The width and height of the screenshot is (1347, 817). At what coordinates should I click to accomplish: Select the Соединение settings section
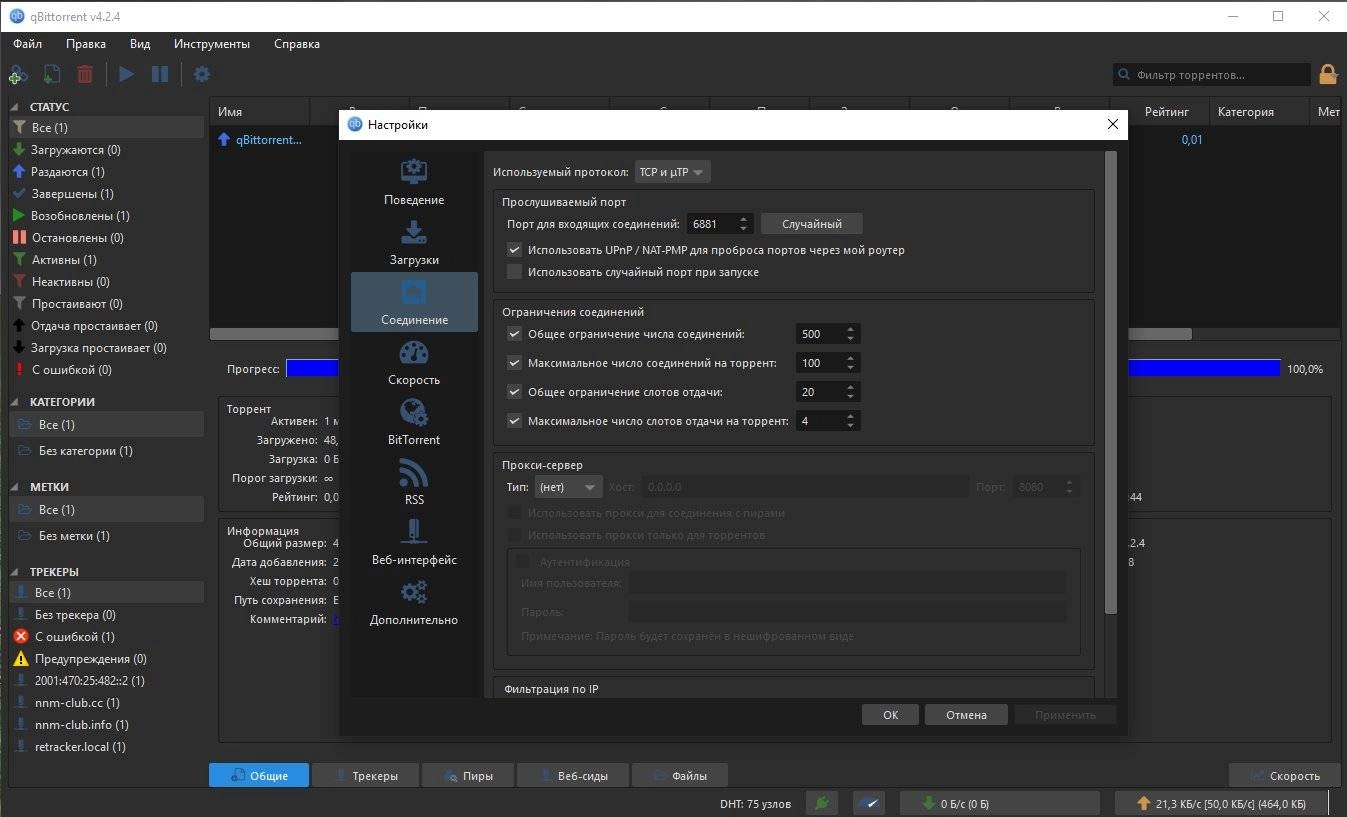click(x=414, y=302)
